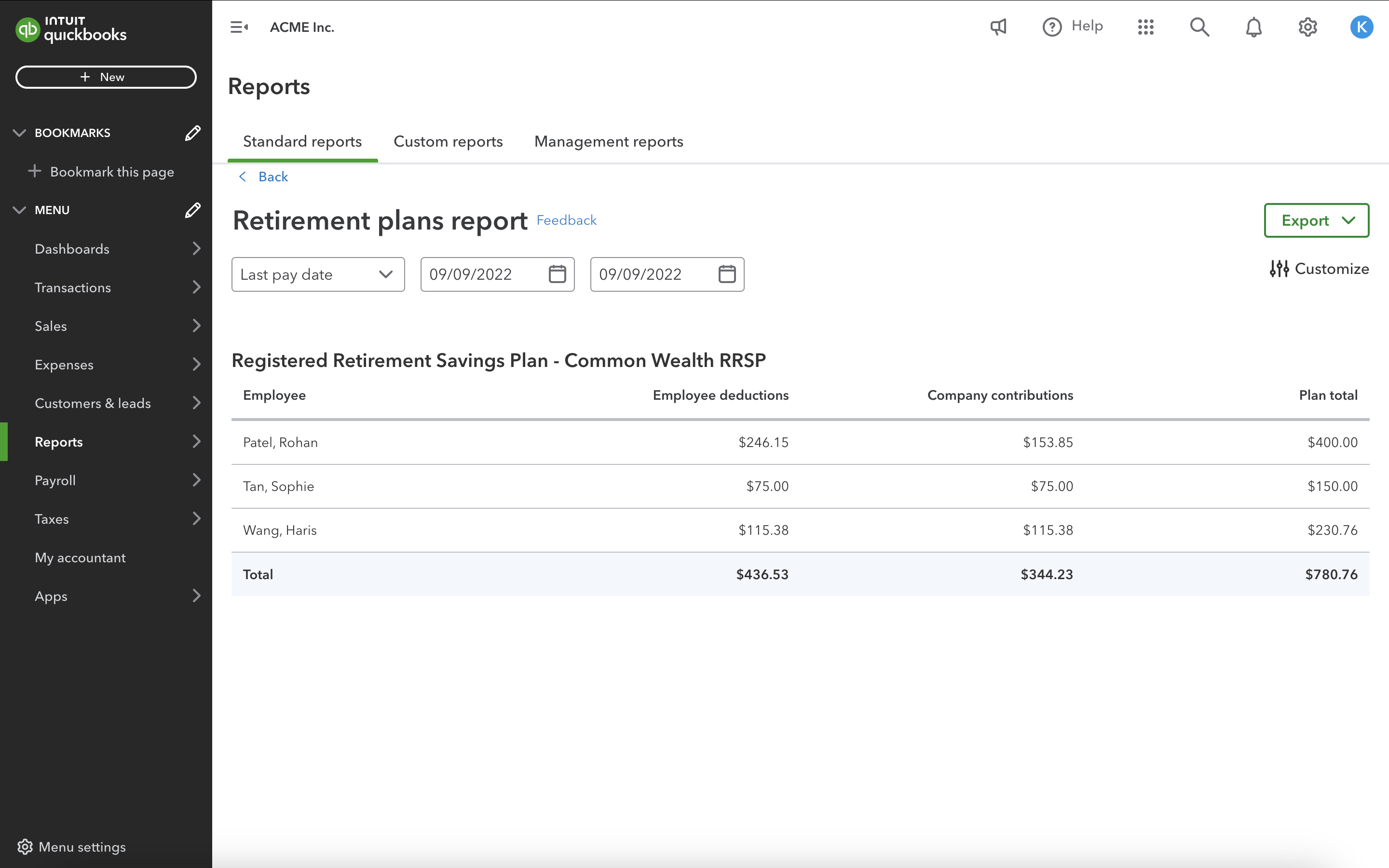Click the Back link
This screenshot has width=1389, height=868.
[273, 176]
